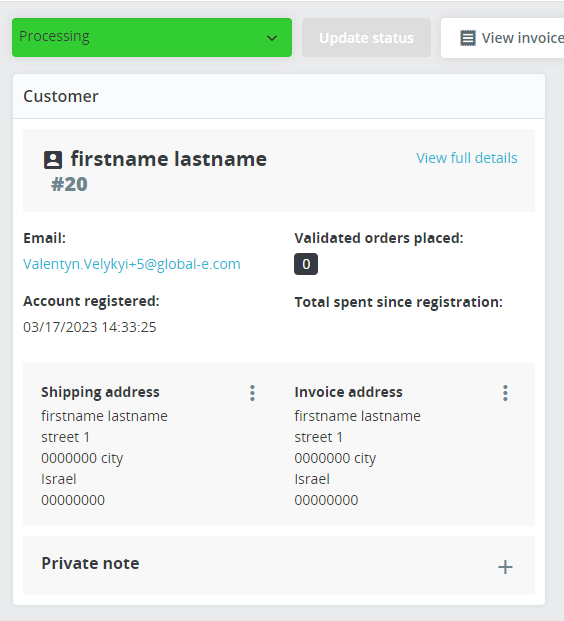Click the chevron arrow in status selector
The width and height of the screenshot is (564, 621).
pos(272,38)
